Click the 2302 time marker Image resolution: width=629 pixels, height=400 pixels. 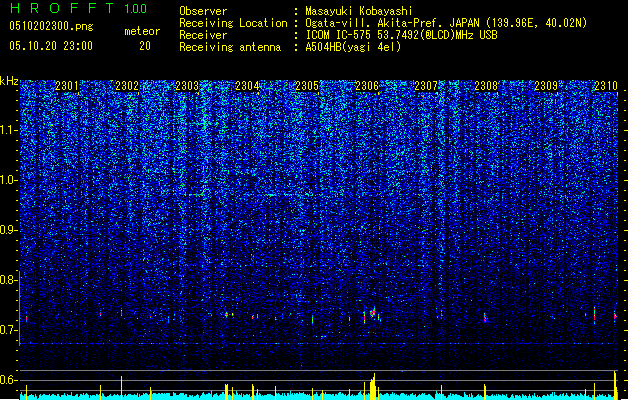pos(127,86)
